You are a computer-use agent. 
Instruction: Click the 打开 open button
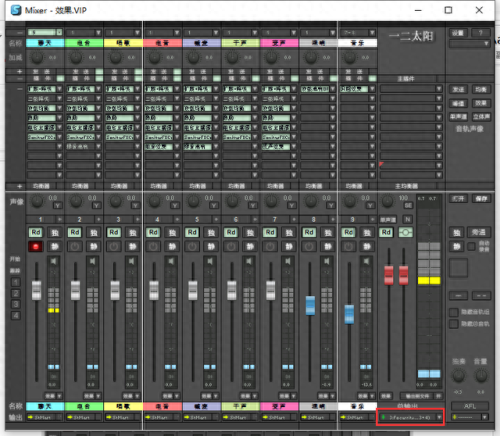458,199
